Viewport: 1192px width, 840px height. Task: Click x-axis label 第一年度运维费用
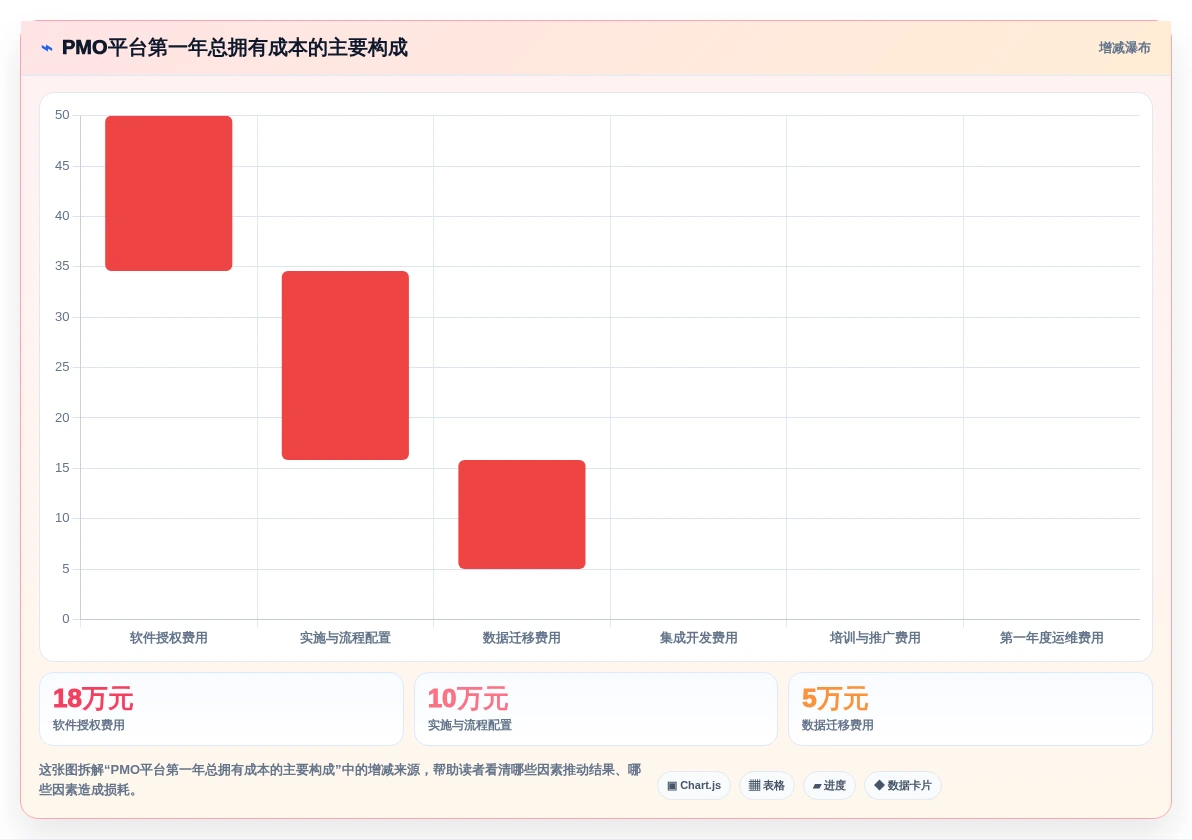(x=1051, y=638)
